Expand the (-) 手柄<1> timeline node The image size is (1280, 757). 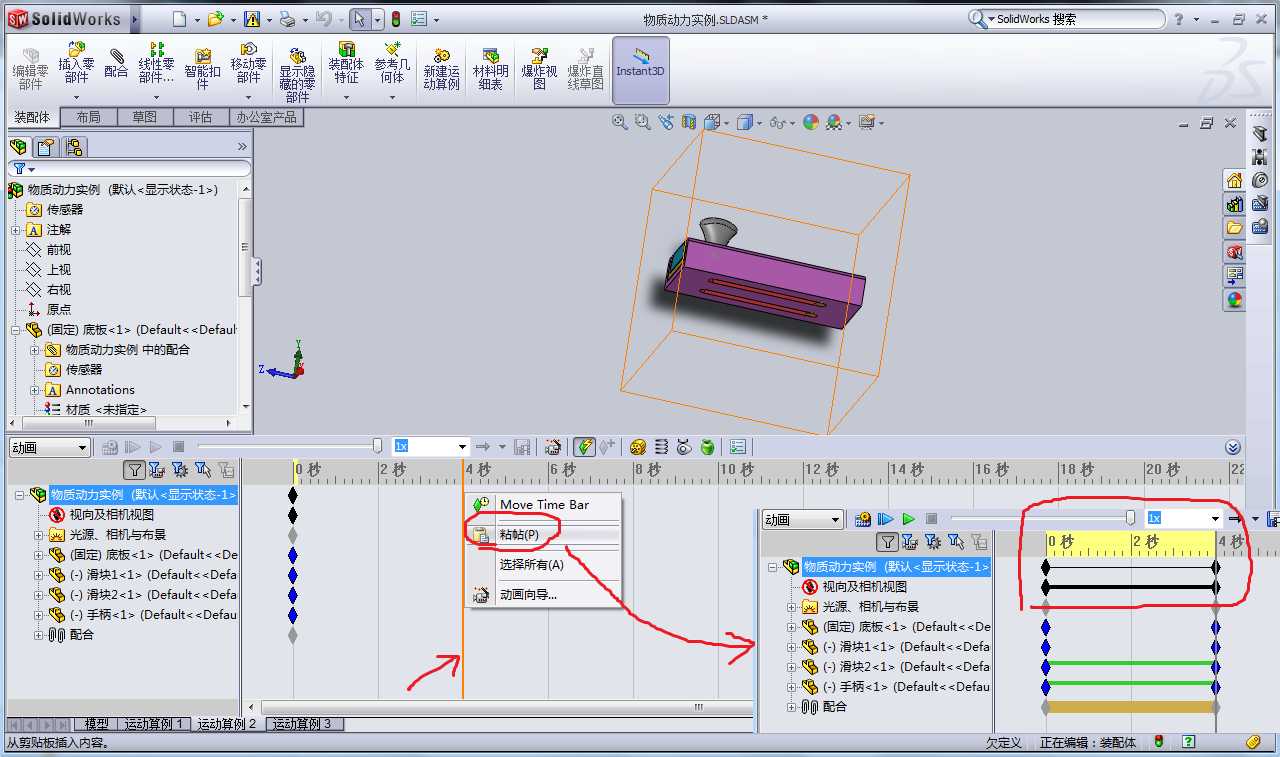[x=39, y=615]
